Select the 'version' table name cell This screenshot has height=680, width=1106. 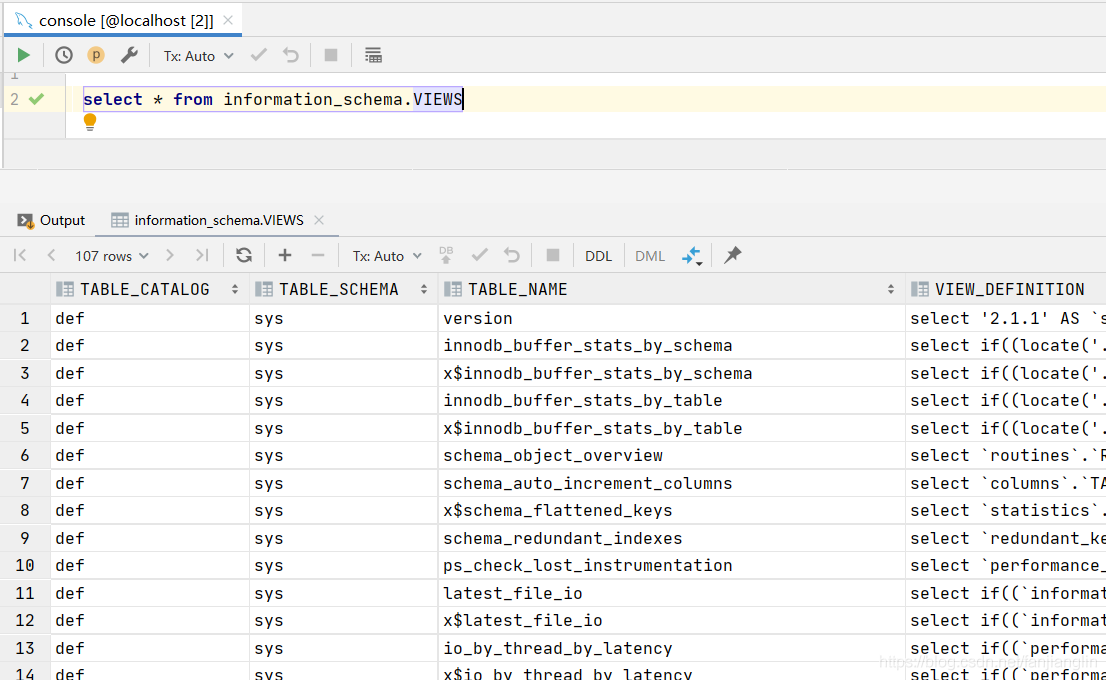pyautogui.click(x=671, y=318)
